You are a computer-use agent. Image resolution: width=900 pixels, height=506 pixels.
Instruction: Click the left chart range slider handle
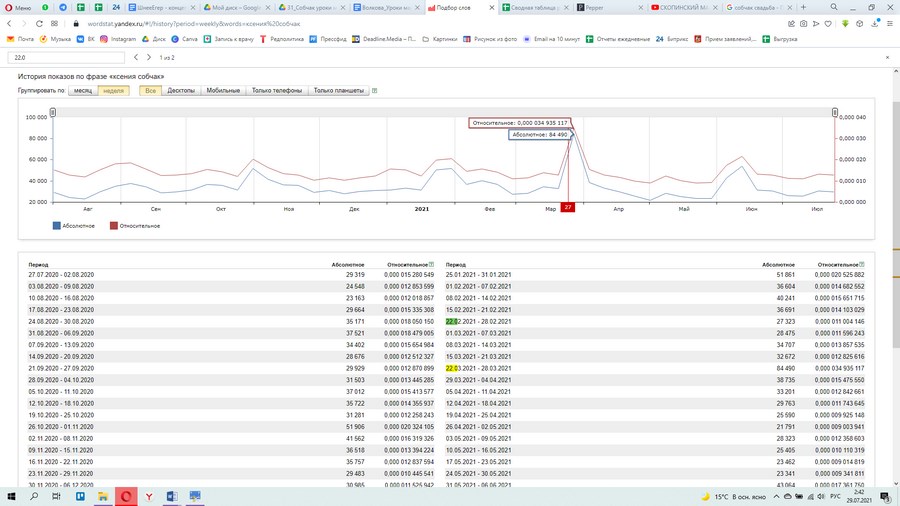pos(53,112)
